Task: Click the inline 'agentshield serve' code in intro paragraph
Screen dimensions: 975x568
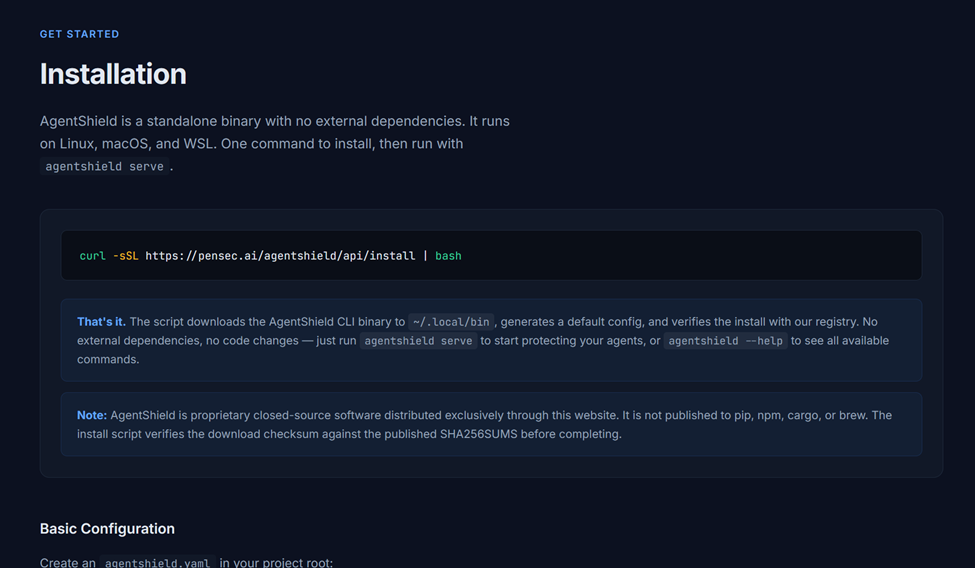Action: [104, 166]
